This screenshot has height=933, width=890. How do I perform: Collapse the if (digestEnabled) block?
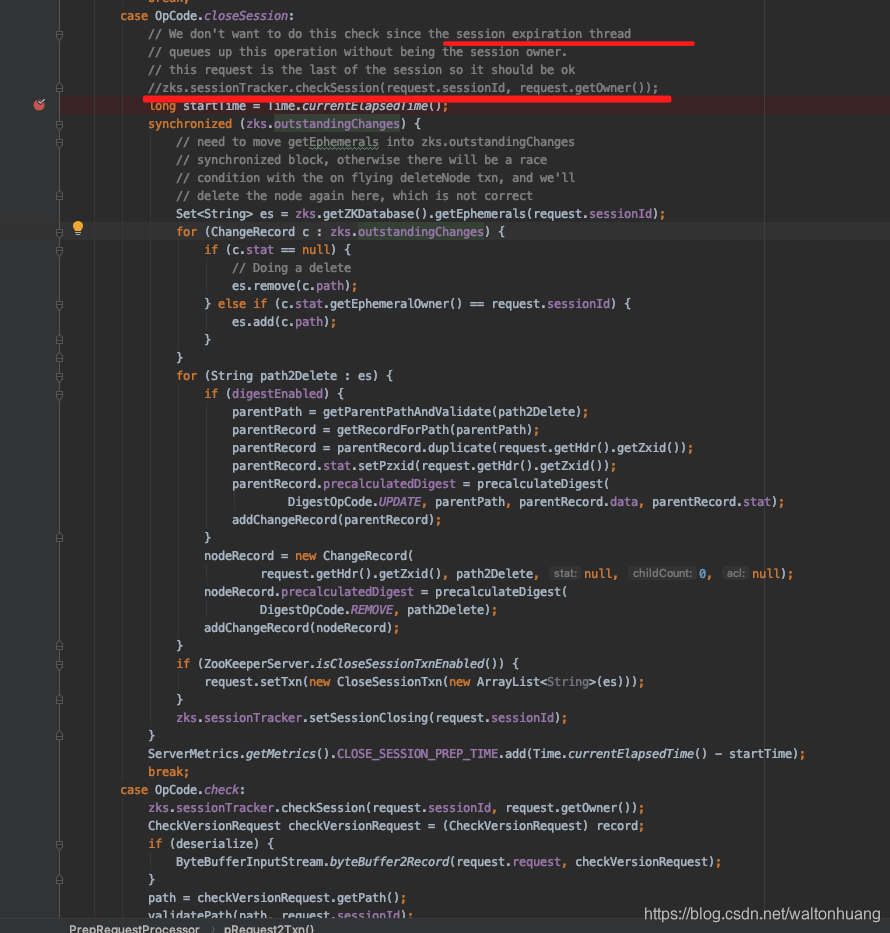(x=59, y=395)
